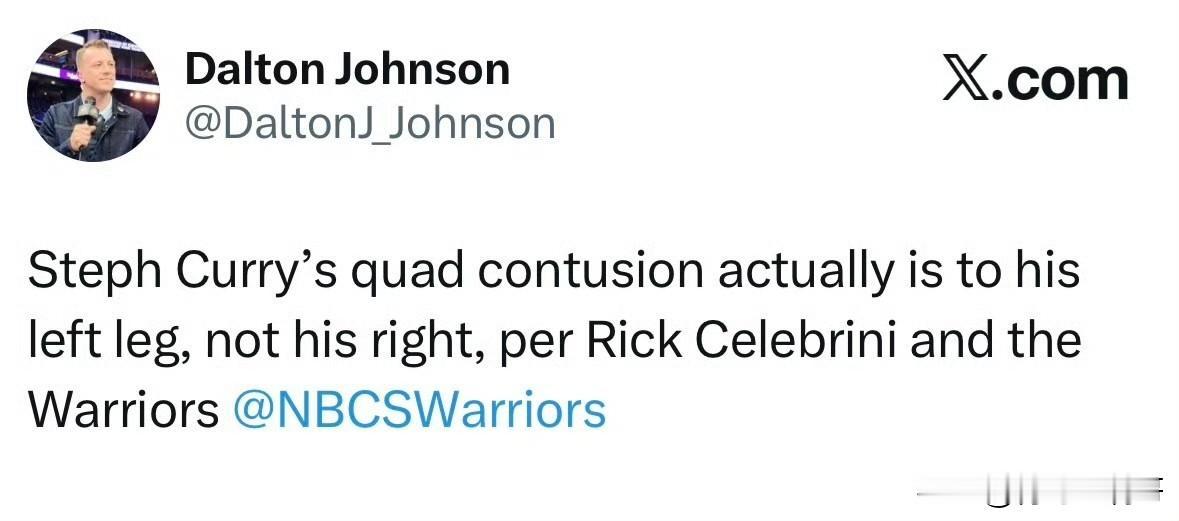
Task: Open the @NBCSWarriors mention link
Action: (x=419, y=410)
